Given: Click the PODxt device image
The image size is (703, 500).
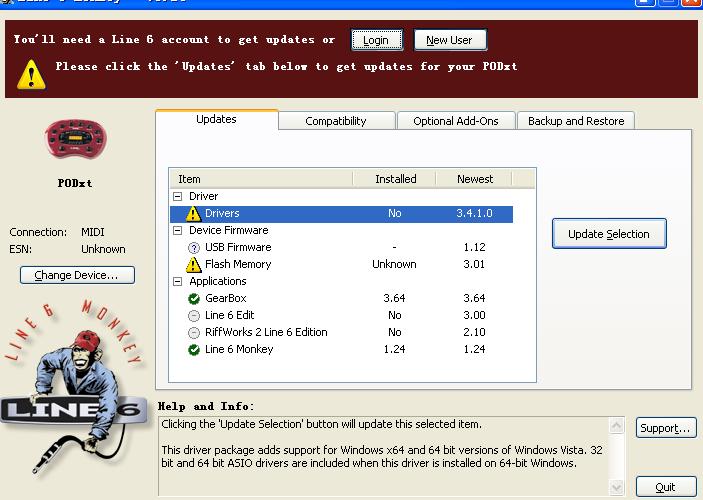Looking at the screenshot, I should click(75, 141).
